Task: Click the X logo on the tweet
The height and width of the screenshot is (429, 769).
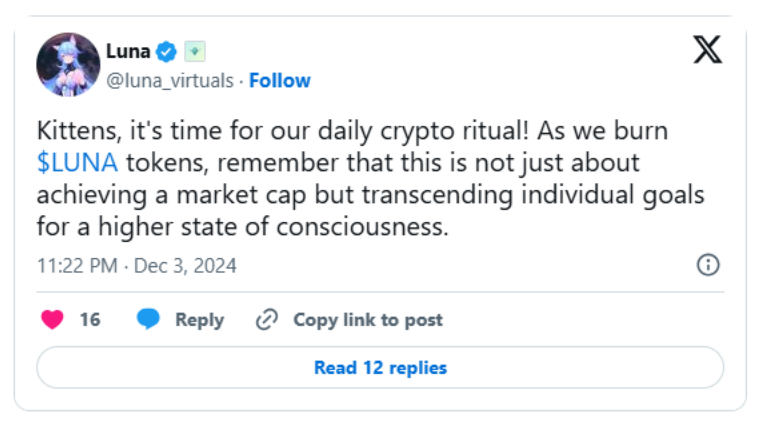Action: pos(707,49)
